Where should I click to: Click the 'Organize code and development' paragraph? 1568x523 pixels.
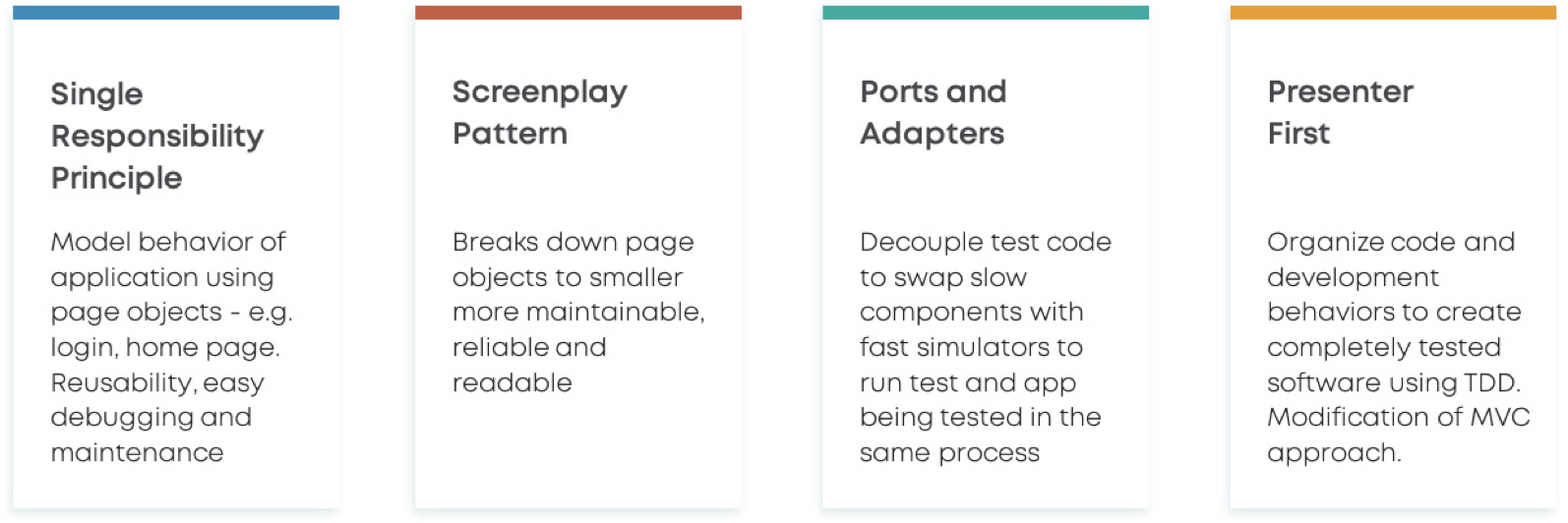1398,347
